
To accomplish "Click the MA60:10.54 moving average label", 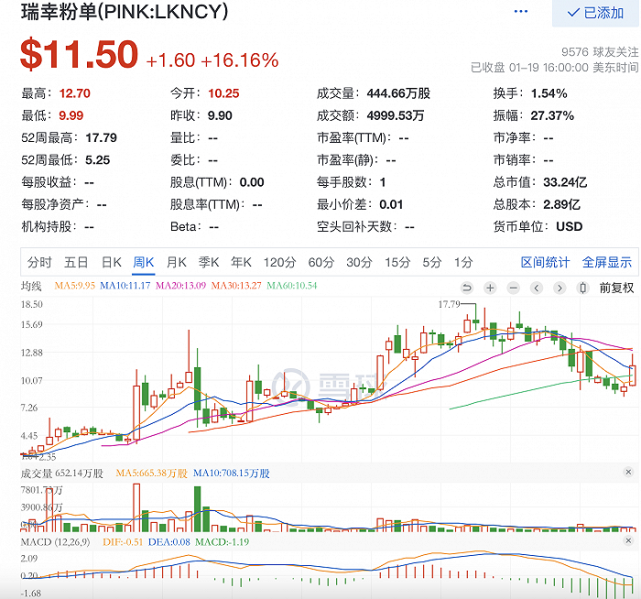I will pyautogui.click(x=292, y=285).
